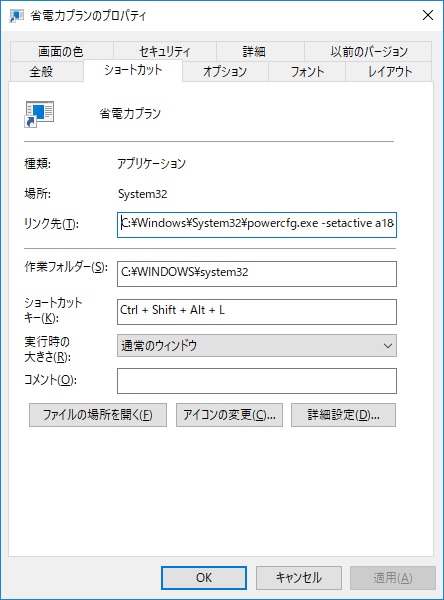The image size is (444, 600).
Task: Click the ショートカットキー field showing Ctrl + Shift + Alt + L
Action: (x=257, y=312)
